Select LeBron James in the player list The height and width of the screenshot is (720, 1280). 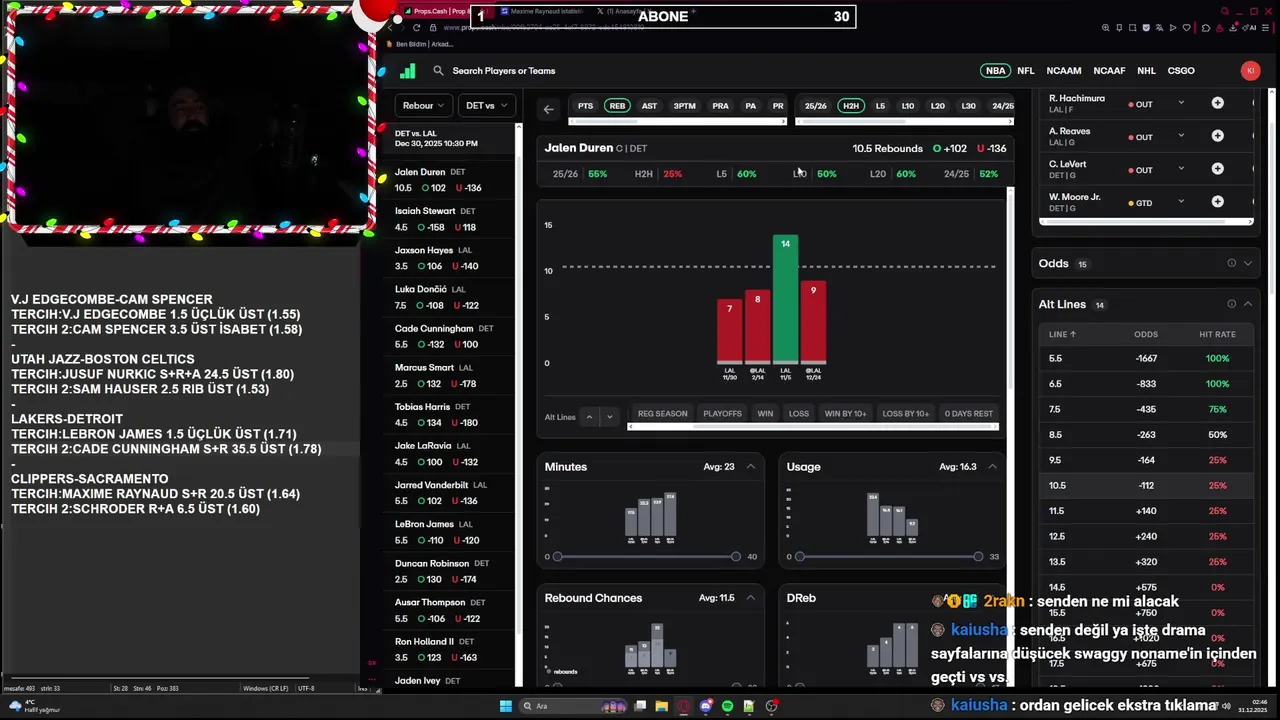(x=448, y=532)
